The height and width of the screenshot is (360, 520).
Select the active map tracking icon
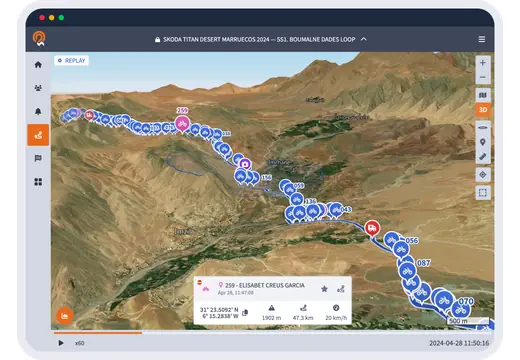(38, 135)
